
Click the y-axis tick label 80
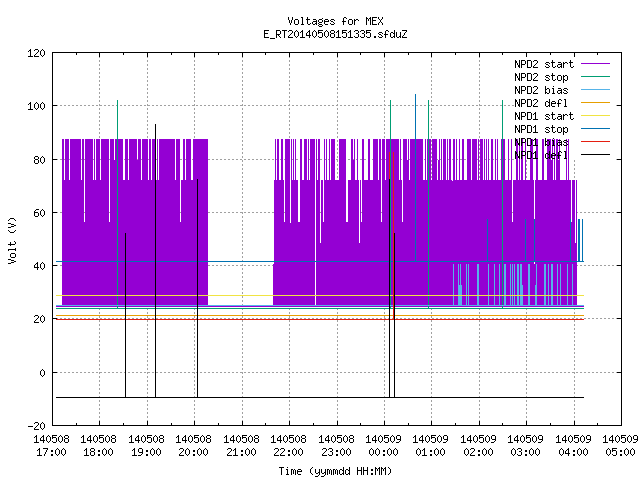39,160
